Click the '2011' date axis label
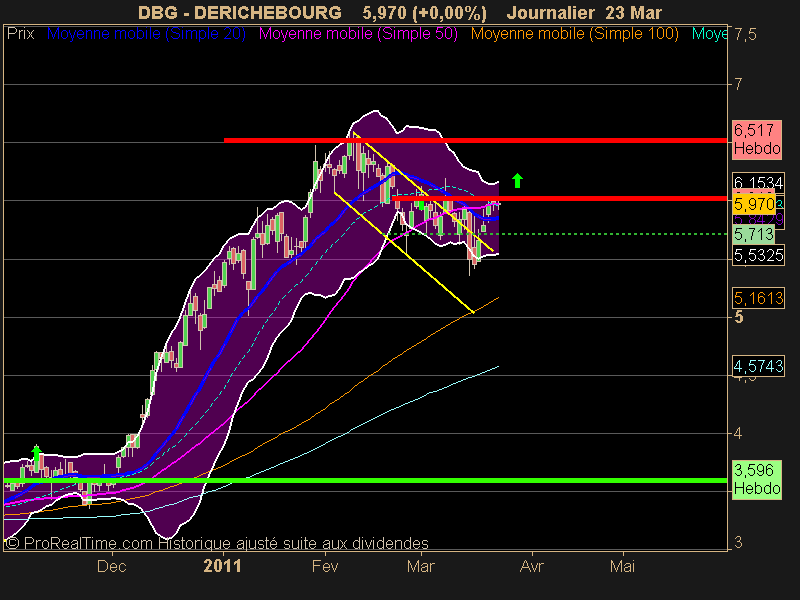Viewport: 800px width, 600px height. [x=222, y=566]
